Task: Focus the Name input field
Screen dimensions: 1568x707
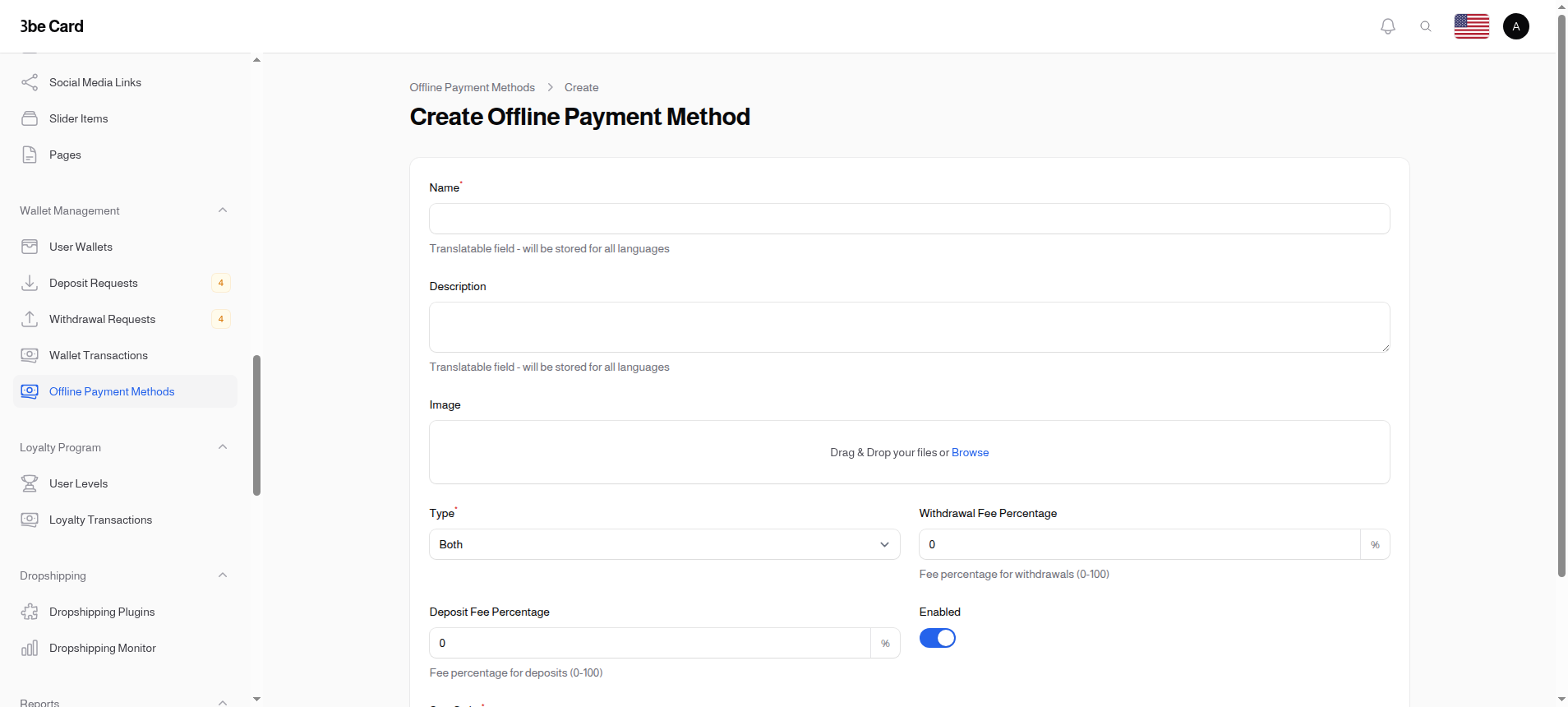Action: click(x=910, y=219)
